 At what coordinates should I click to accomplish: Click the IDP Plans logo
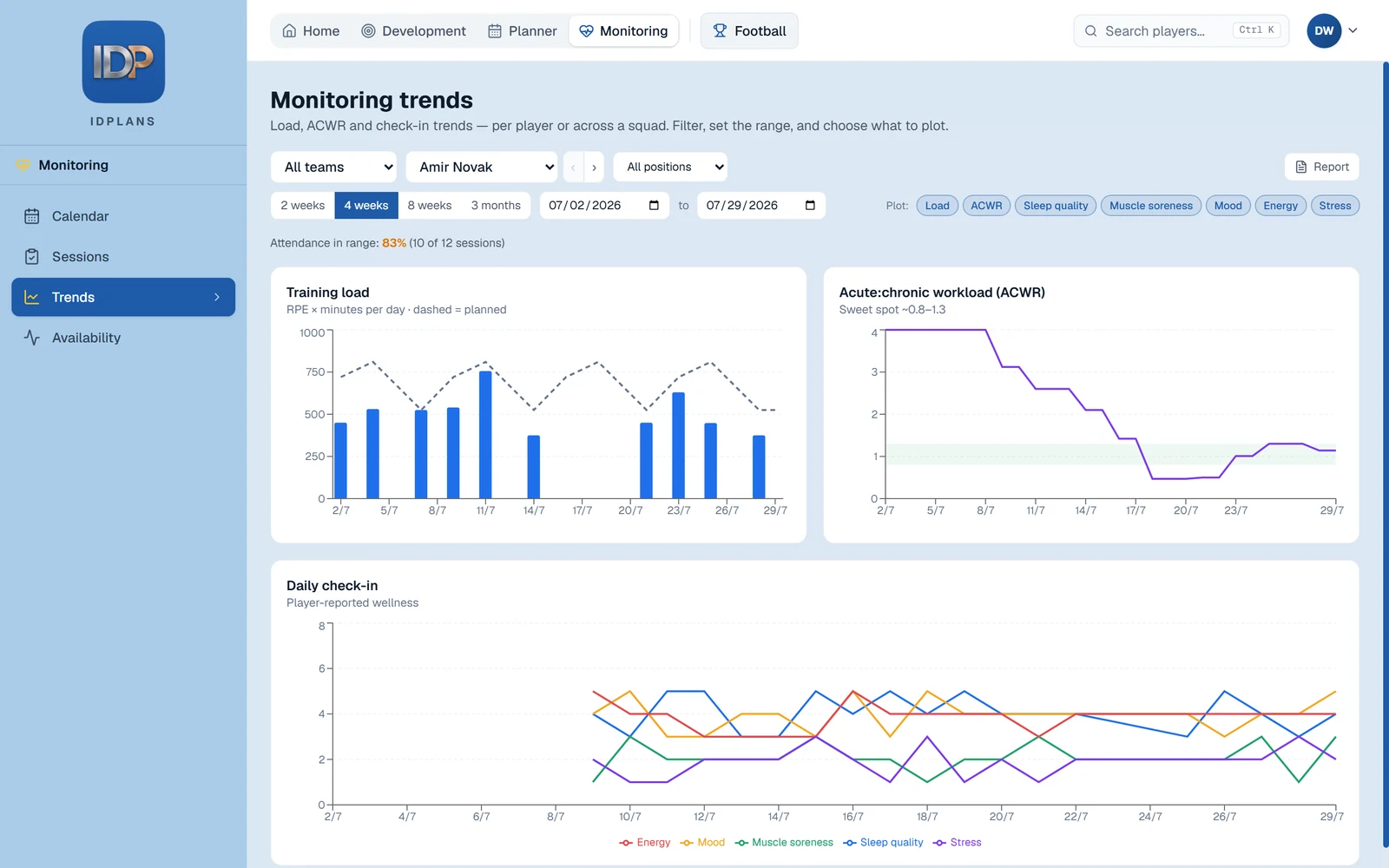point(123,62)
